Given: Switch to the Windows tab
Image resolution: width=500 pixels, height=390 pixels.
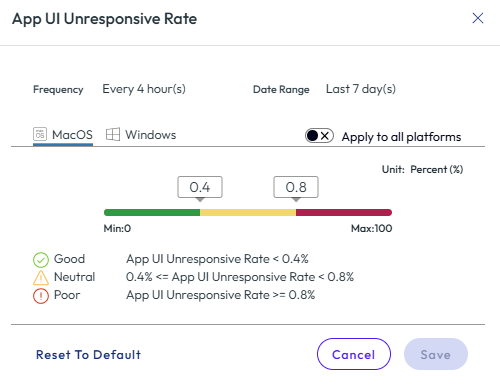Looking at the screenshot, I should click(x=141, y=135).
